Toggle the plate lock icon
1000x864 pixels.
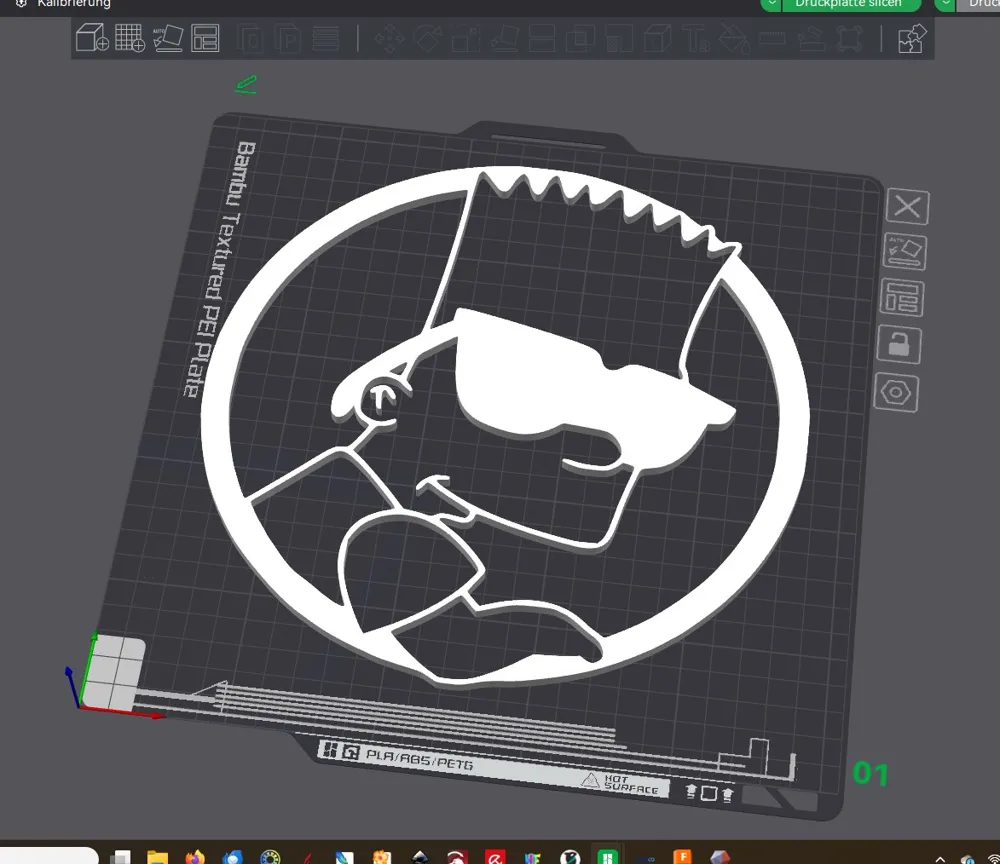(899, 344)
